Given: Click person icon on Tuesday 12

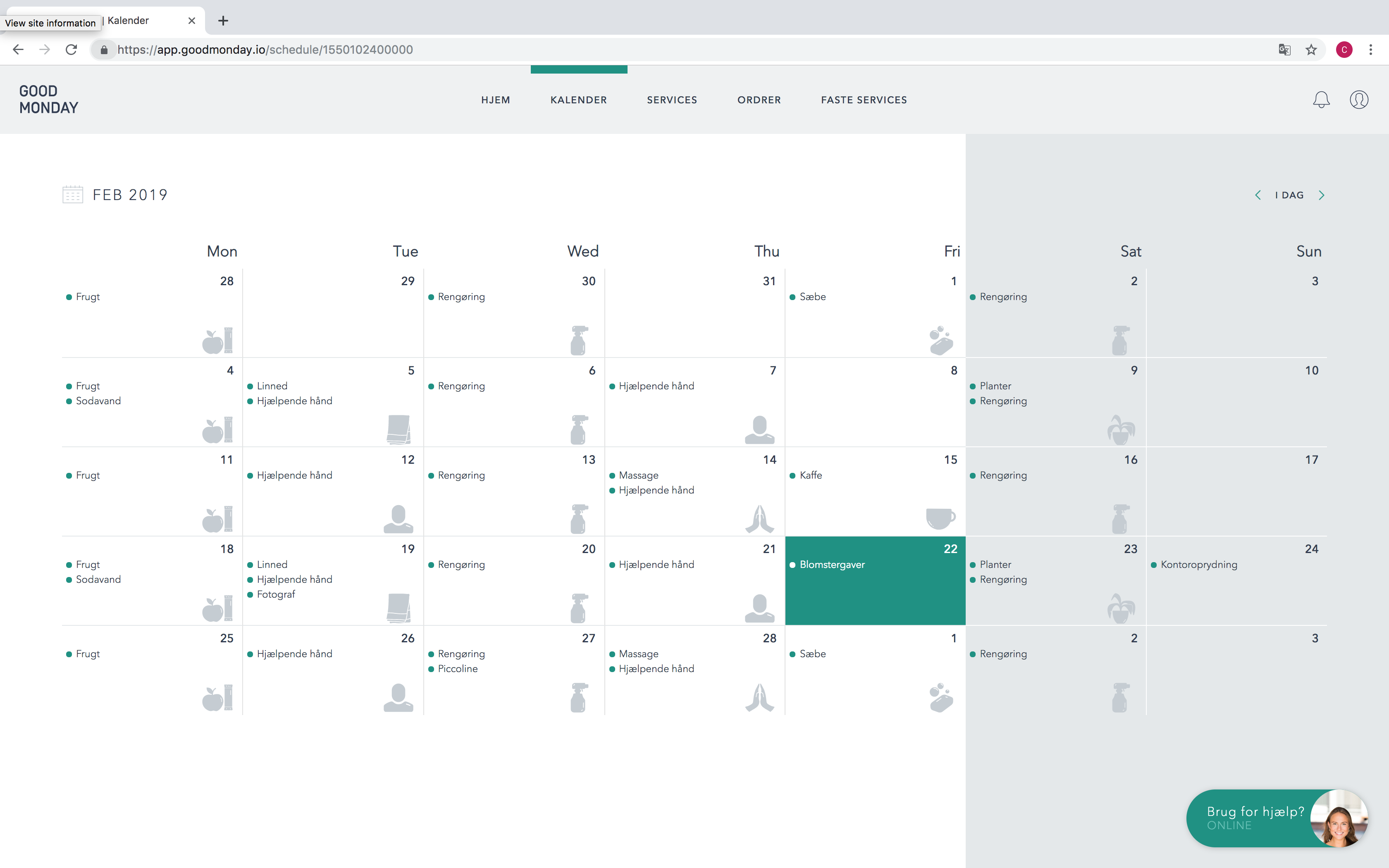Looking at the screenshot, I should (x=399, y=519).
